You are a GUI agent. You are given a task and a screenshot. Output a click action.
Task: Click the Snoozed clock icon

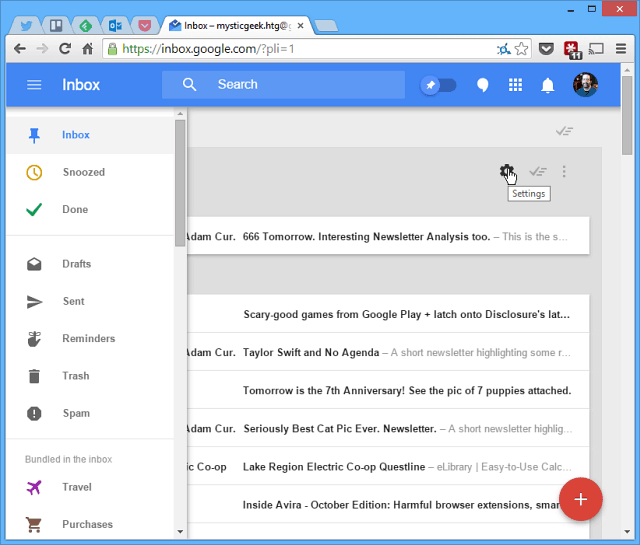[x=34, y=172]
